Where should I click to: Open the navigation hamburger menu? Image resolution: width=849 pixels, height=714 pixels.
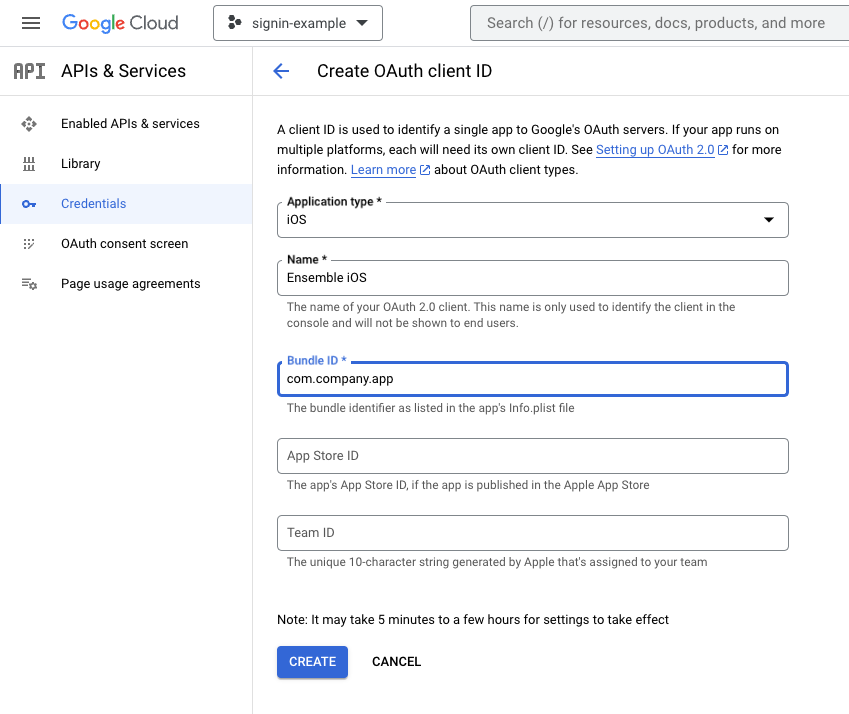29,22
